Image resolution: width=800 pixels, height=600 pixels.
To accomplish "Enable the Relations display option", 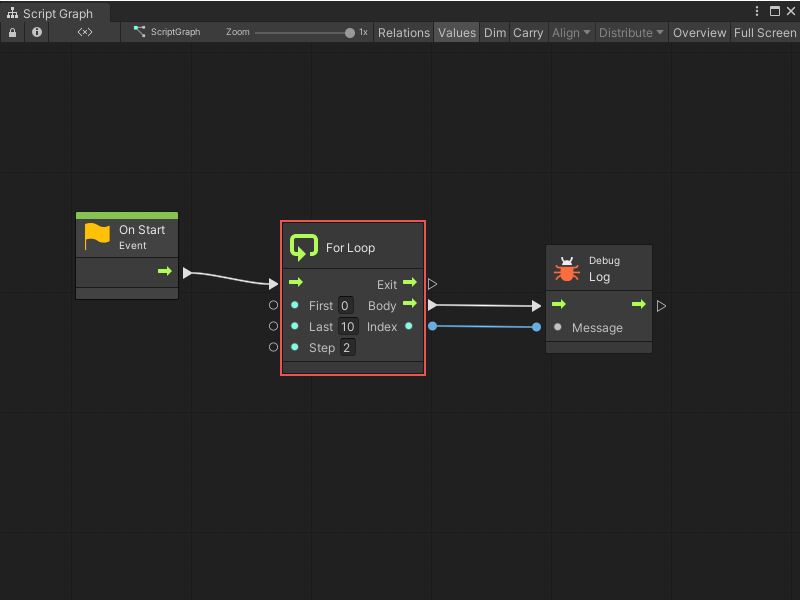I will (x=404, y=32).
